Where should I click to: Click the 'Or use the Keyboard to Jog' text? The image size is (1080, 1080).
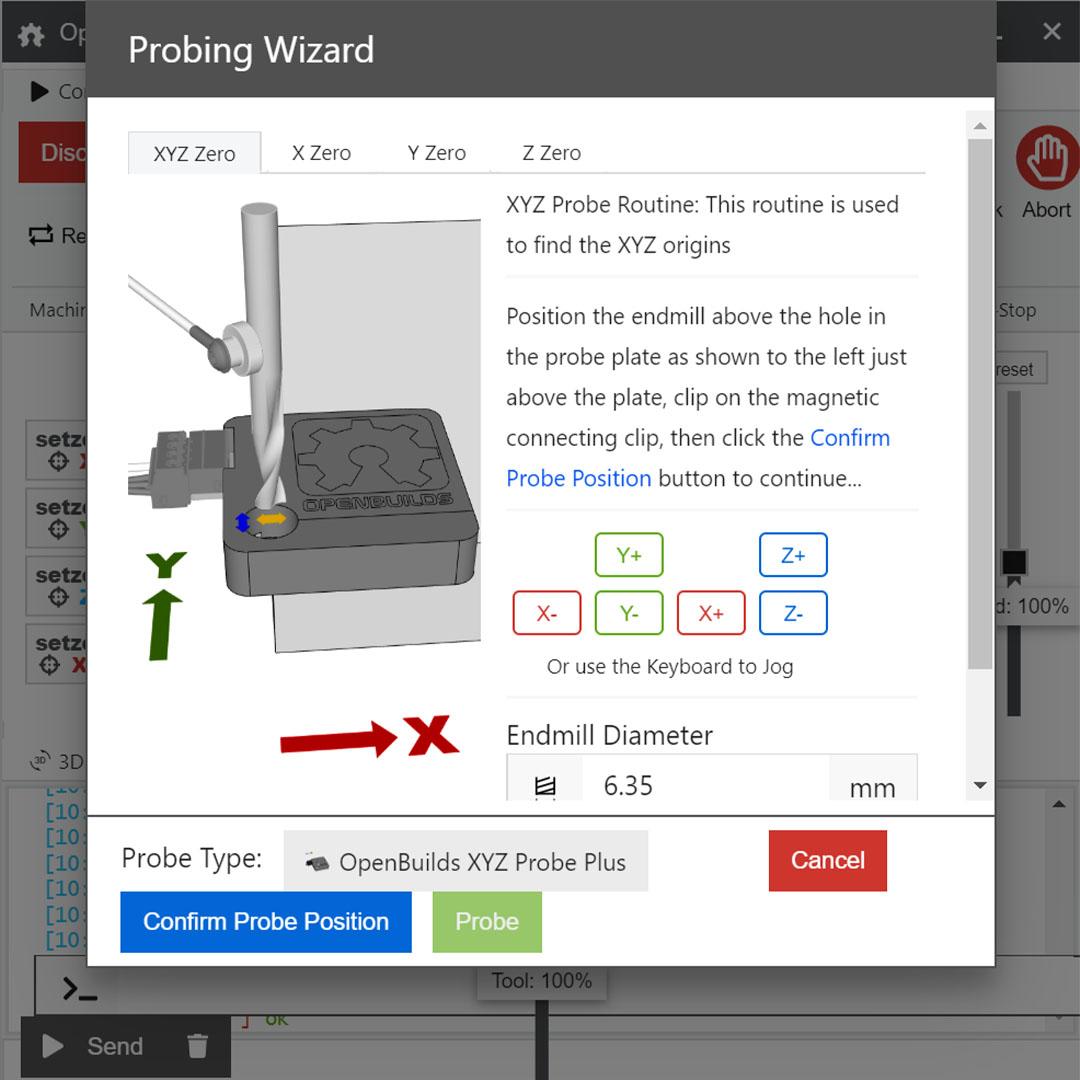pos(670,667)
